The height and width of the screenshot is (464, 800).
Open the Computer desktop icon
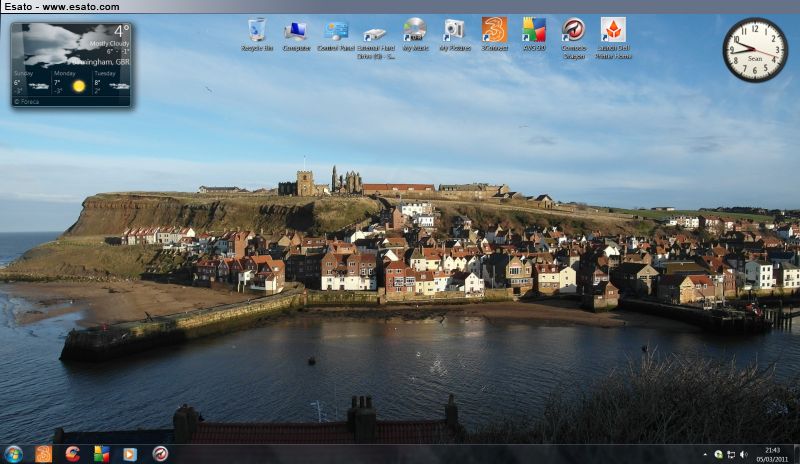tap(296, 30)
